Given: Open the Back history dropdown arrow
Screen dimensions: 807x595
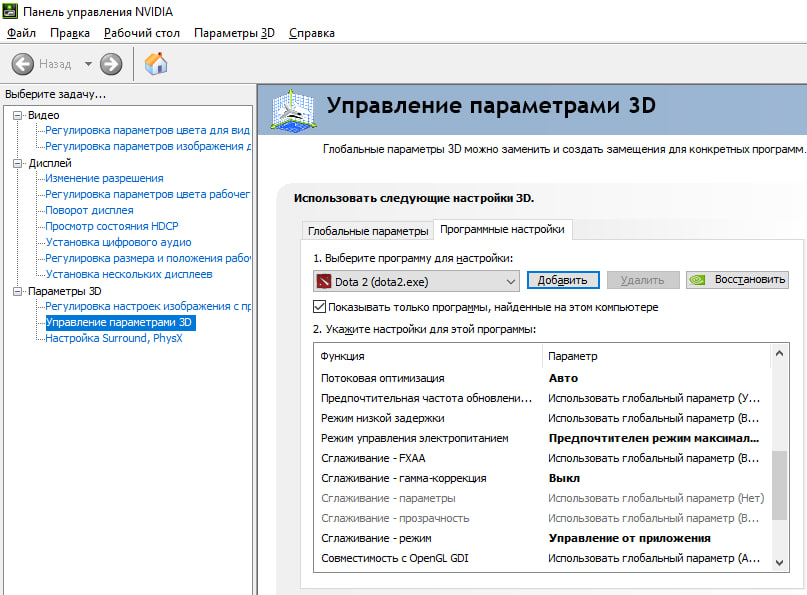Looking at the screenshot, I should (x=88, y=64).
